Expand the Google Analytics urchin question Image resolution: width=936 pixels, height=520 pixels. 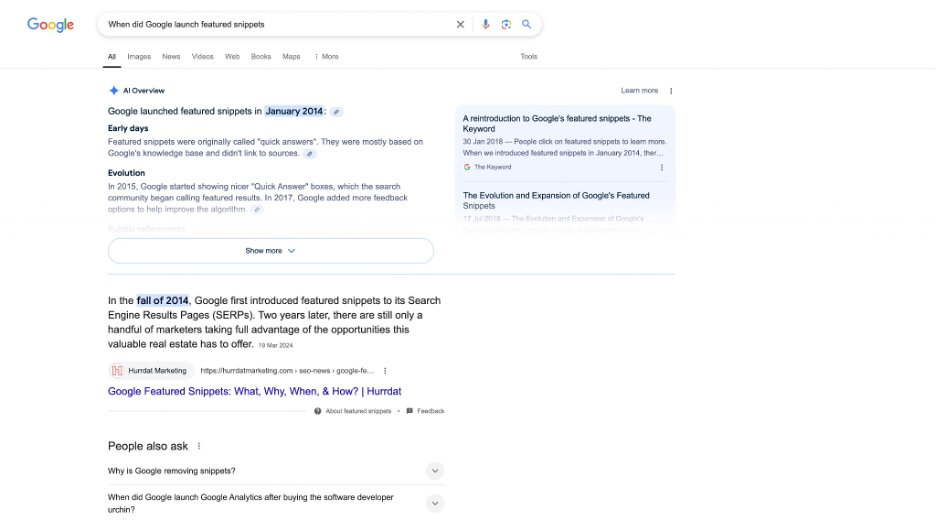click(x=434, y=503)
